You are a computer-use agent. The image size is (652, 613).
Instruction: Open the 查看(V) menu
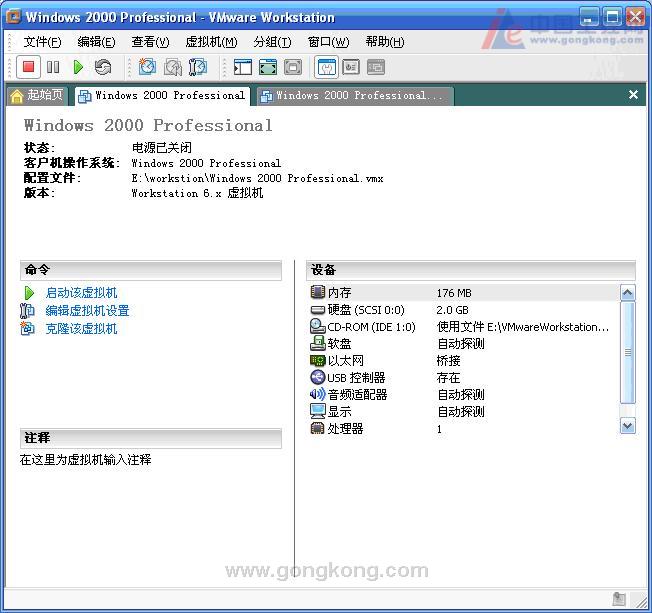click(150, 42)
